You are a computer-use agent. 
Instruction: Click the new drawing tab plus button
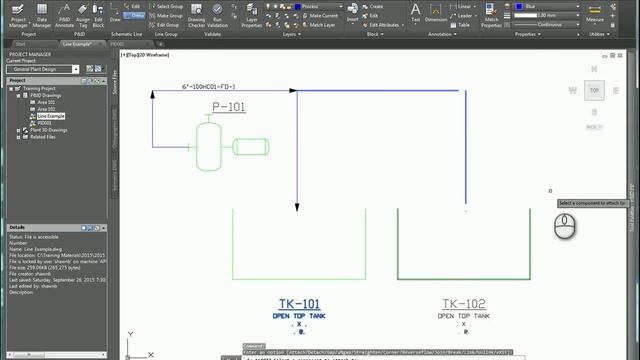(x=160, y=44)
